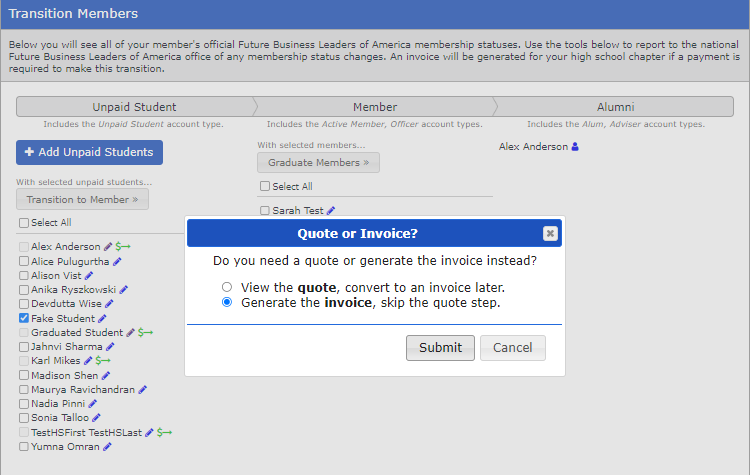
Task: Click Alex Anderson name in Alumni column
Action: click(533, 147)
